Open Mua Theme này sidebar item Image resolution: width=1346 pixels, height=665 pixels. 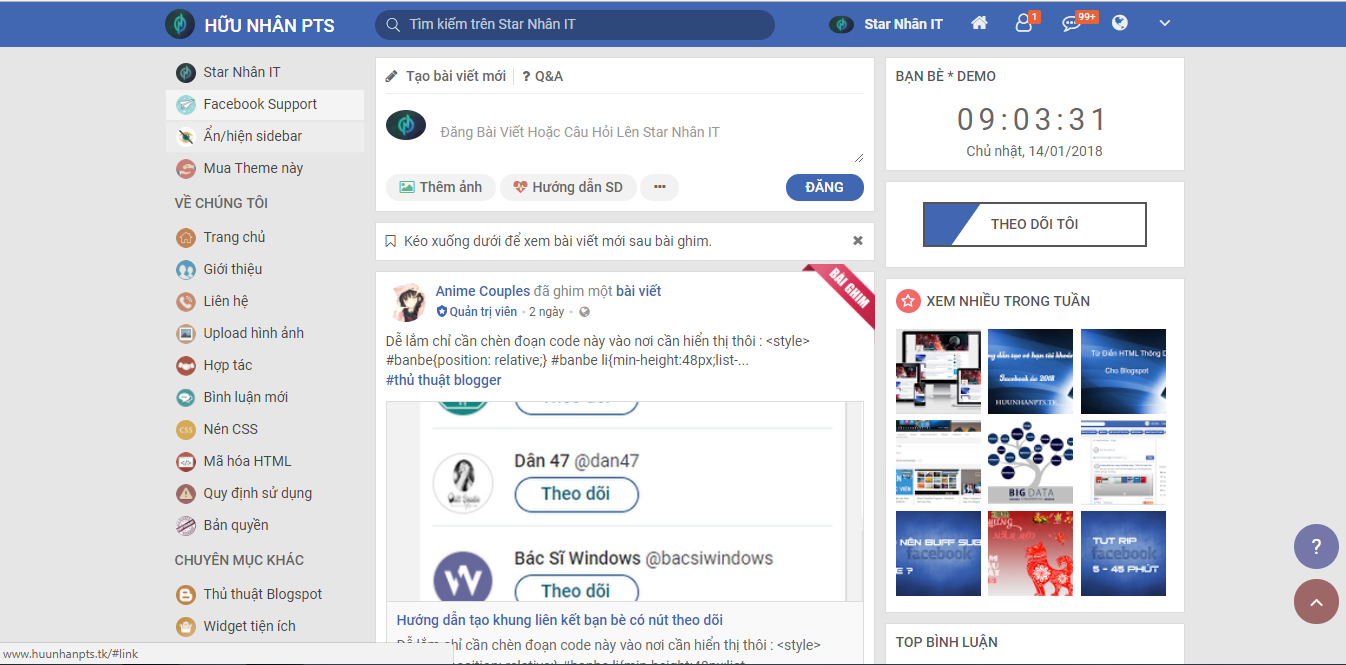click(265, 168)
